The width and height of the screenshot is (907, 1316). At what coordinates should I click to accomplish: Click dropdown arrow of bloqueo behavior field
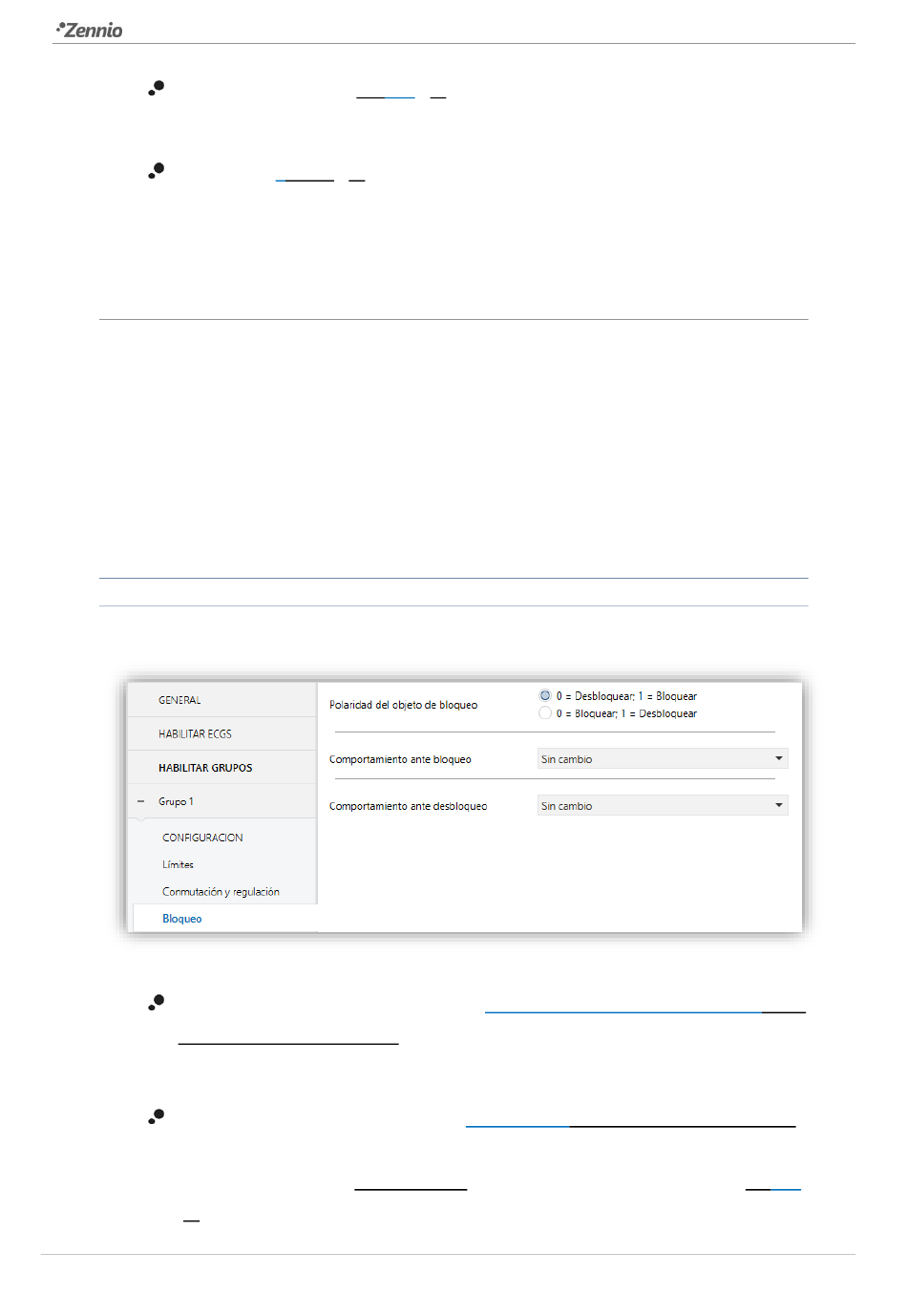click(779, 759)
